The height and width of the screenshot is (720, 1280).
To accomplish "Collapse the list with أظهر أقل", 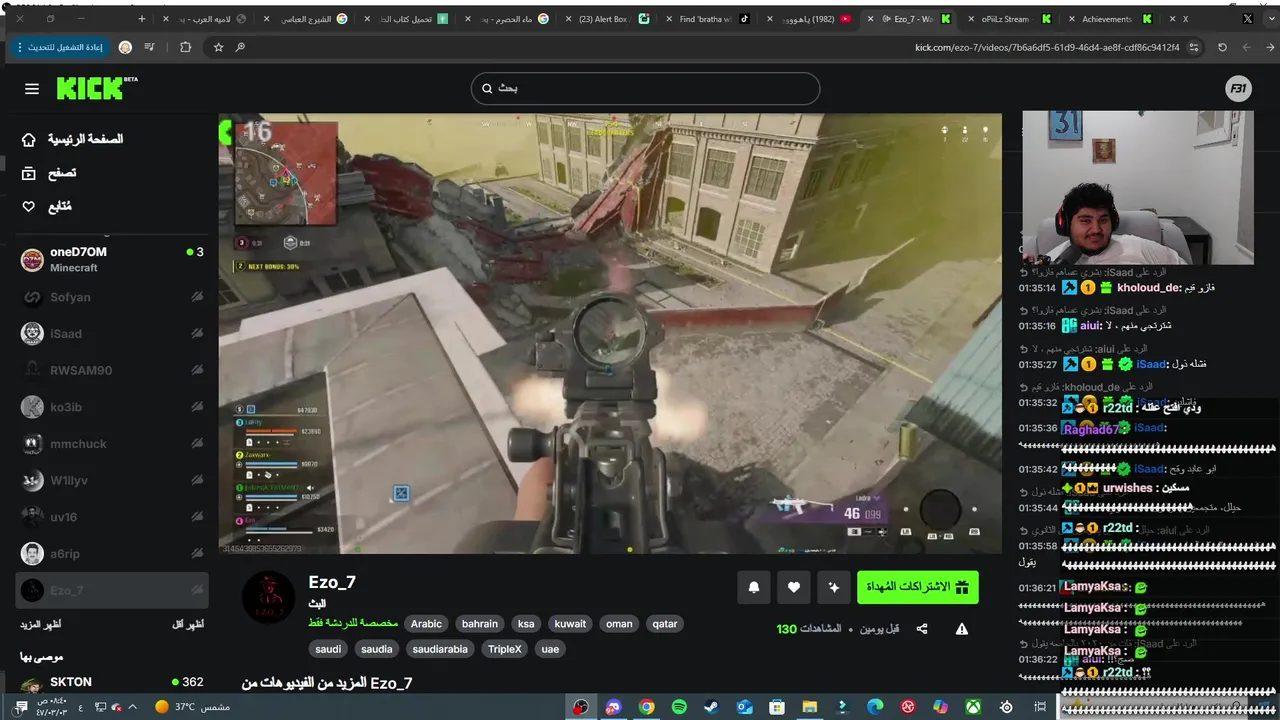I will click(188, 624).
